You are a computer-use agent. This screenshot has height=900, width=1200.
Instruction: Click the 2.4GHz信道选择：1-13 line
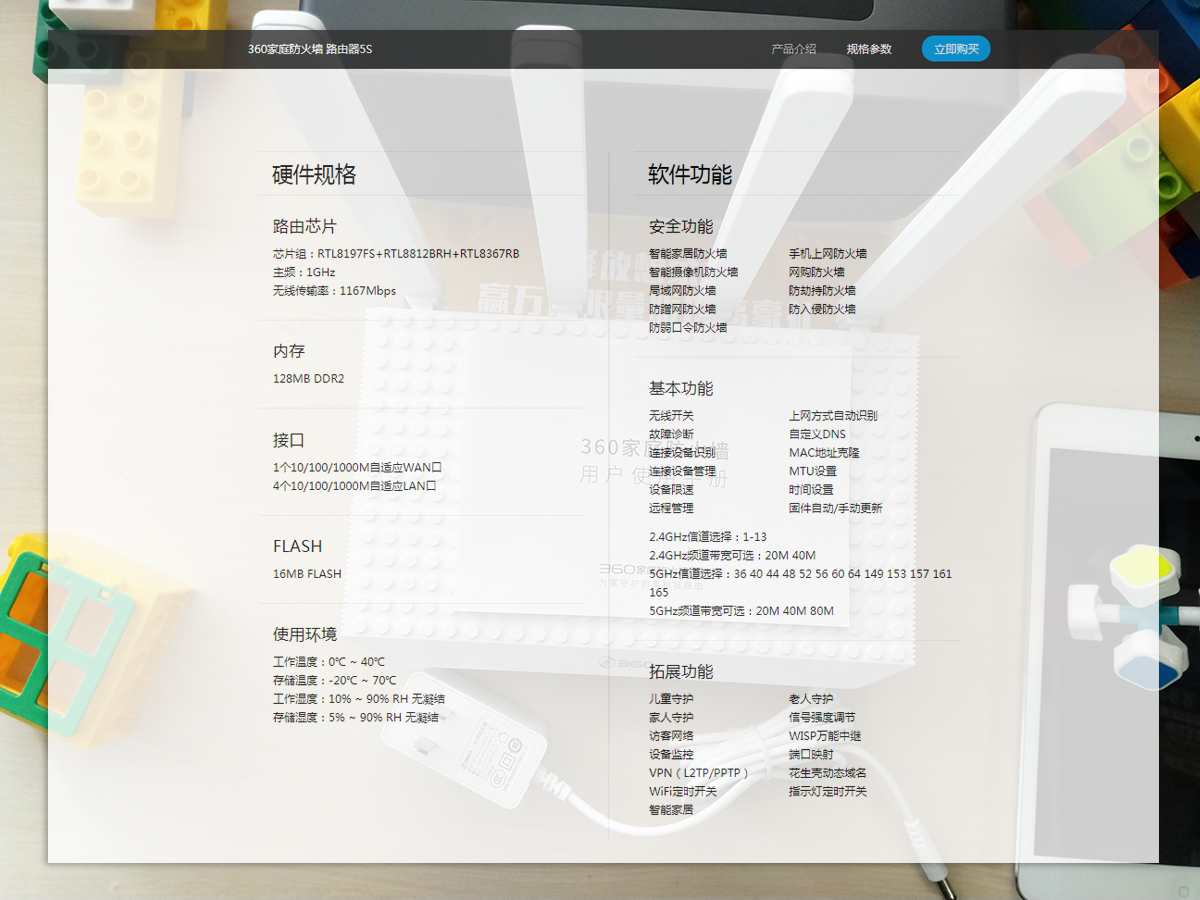[x=708, y=537]
